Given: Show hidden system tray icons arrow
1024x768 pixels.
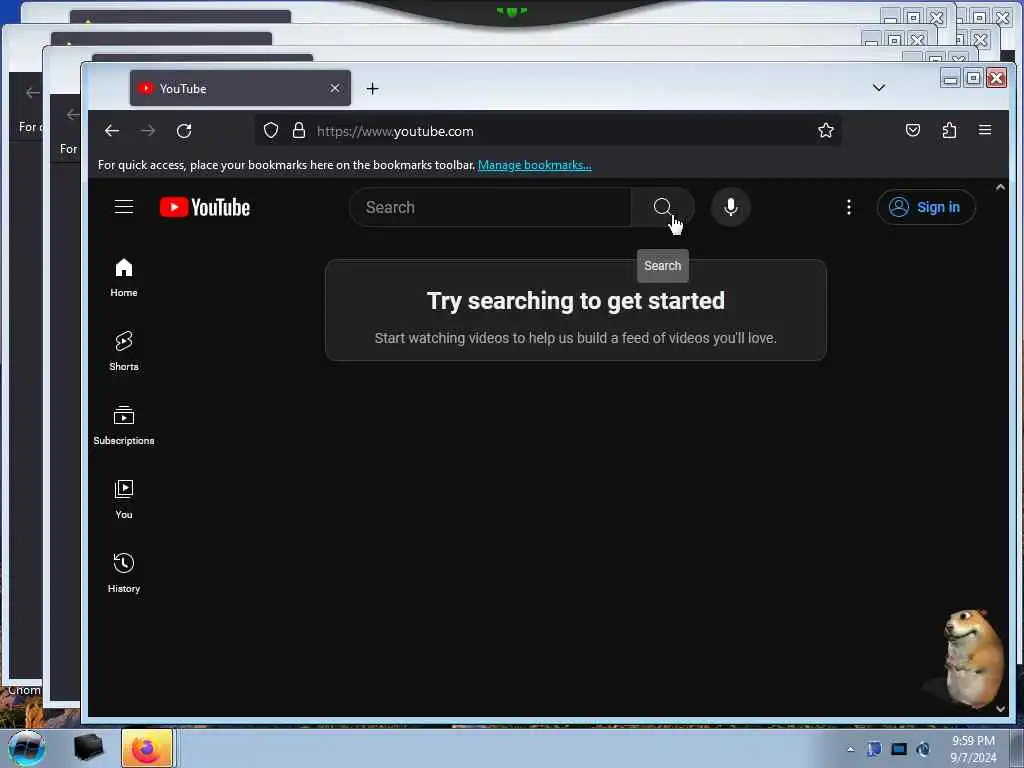Looking at the screenshot, I should [850, 749].
